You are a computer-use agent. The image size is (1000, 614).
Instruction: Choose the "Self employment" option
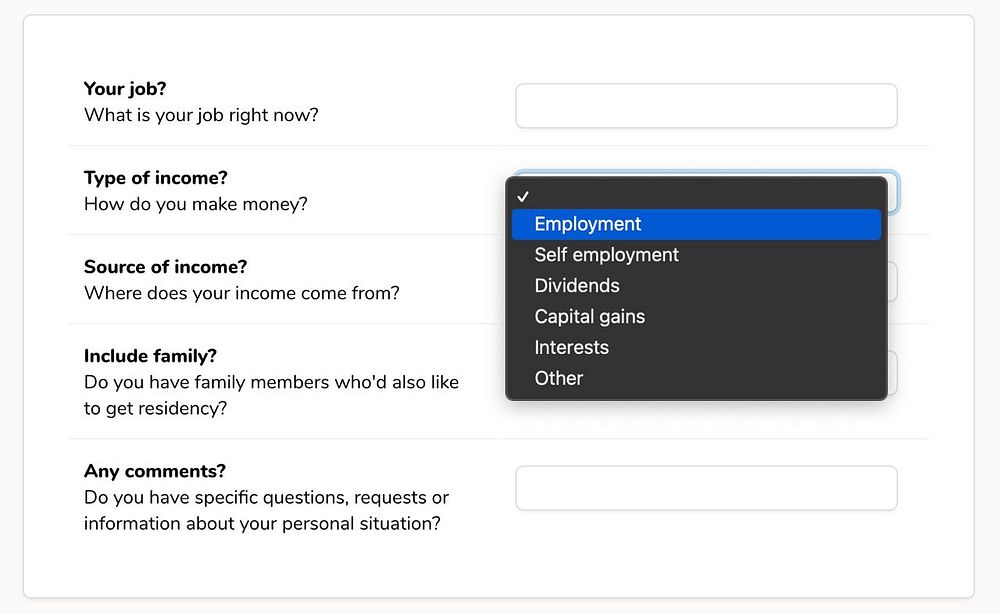[606, 255]
